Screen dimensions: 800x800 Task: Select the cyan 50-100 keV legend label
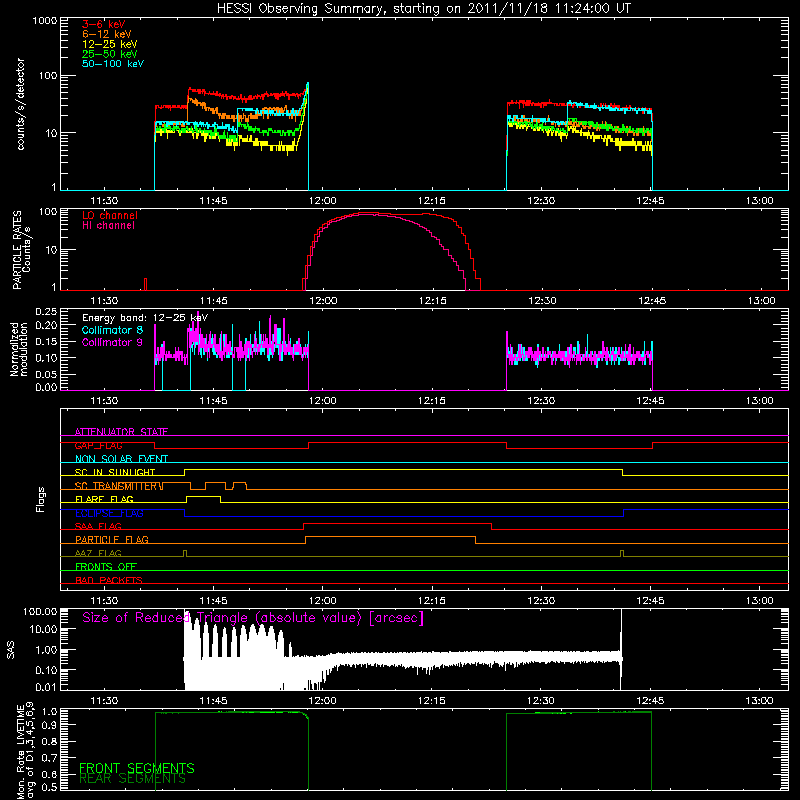point(113,64)
